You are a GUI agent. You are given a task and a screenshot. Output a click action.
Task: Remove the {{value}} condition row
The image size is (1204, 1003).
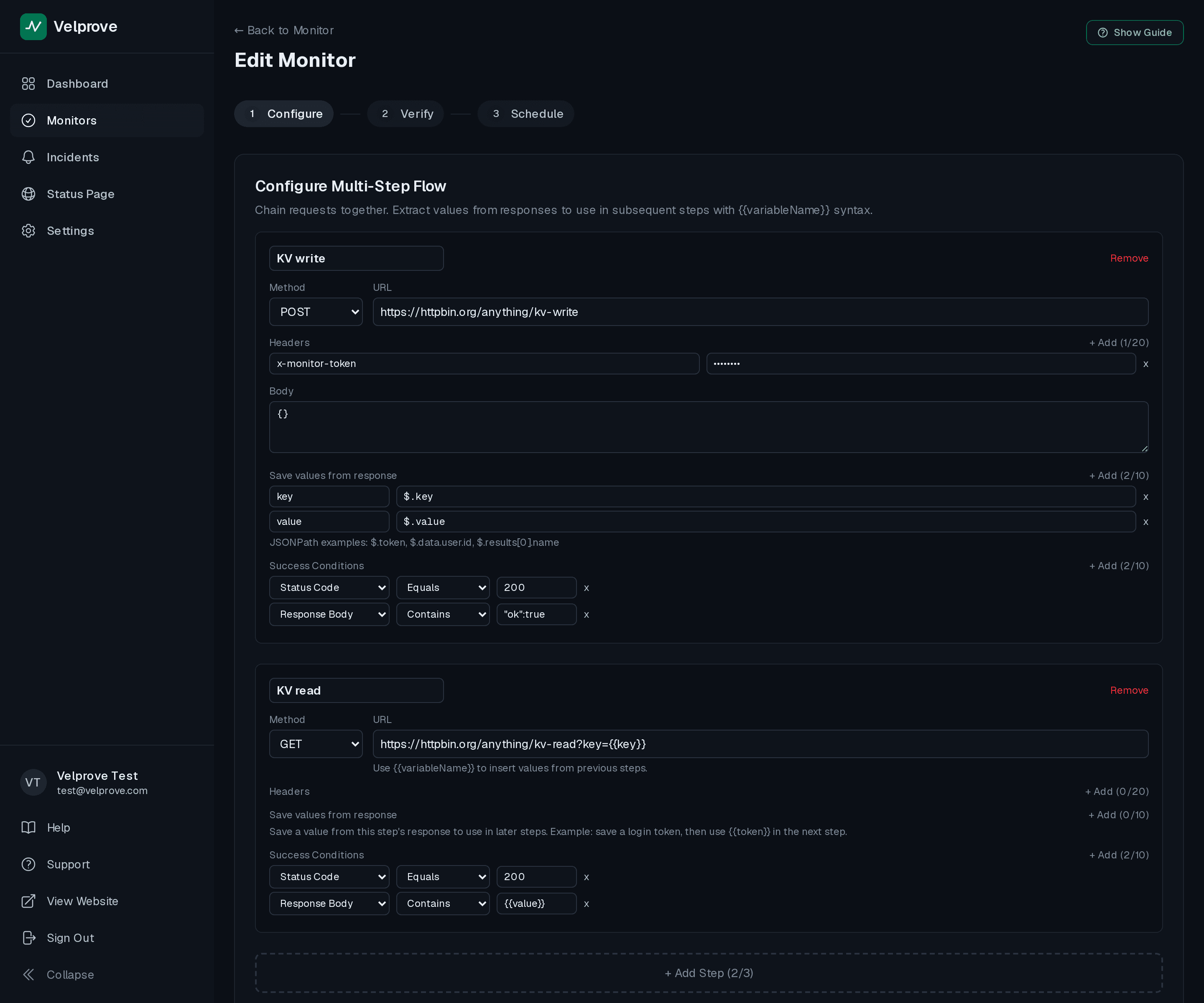coord(586,904)
